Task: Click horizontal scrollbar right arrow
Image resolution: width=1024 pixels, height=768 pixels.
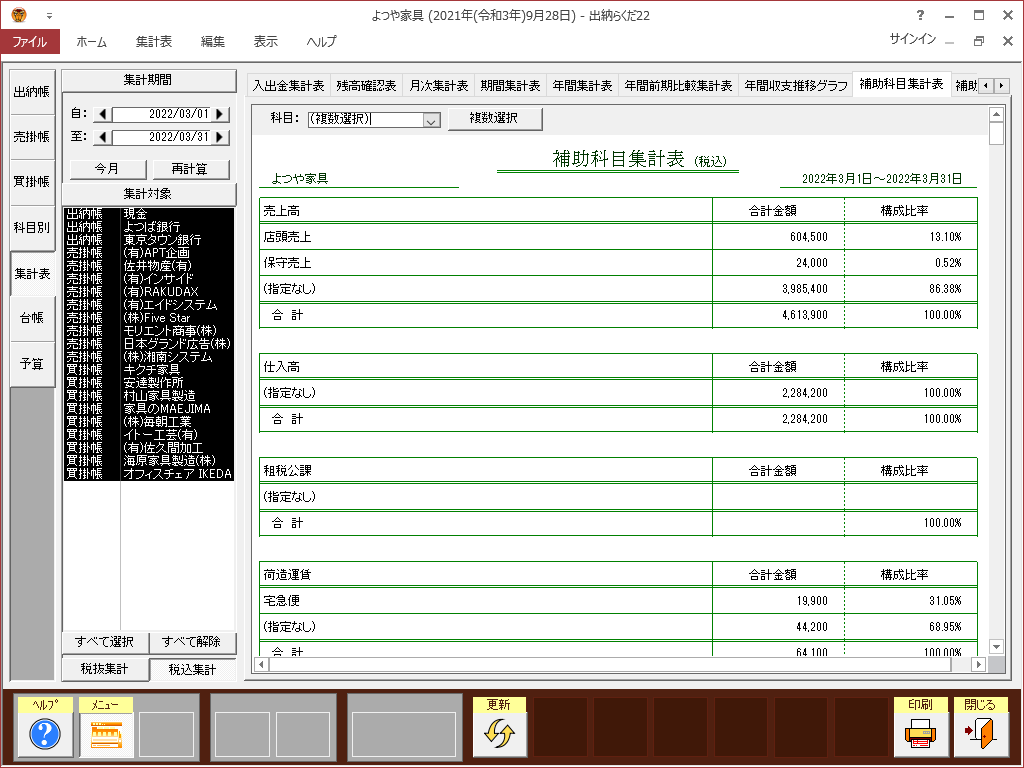Action: tap(978, 665)
